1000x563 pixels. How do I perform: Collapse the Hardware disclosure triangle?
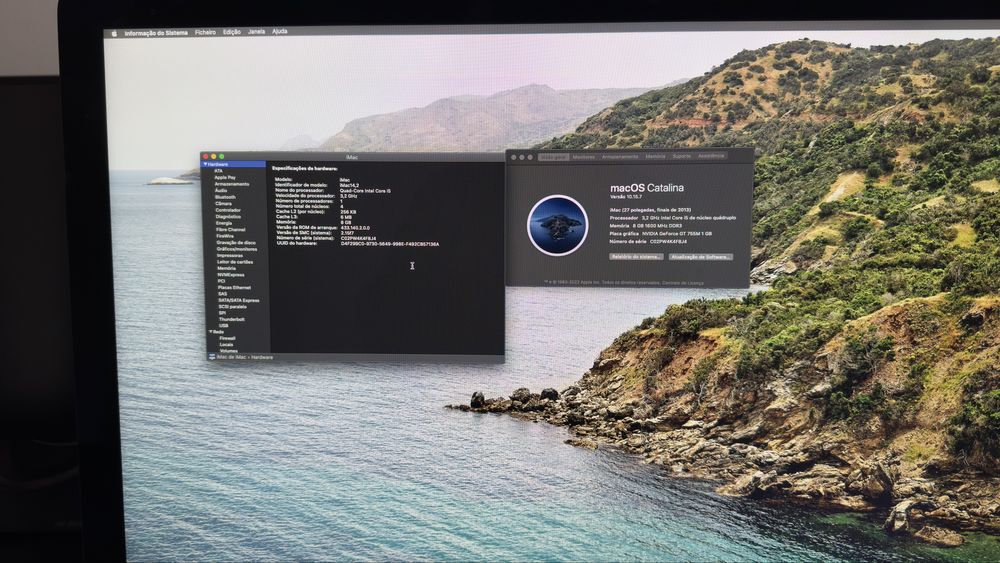[x=205, y=165]
